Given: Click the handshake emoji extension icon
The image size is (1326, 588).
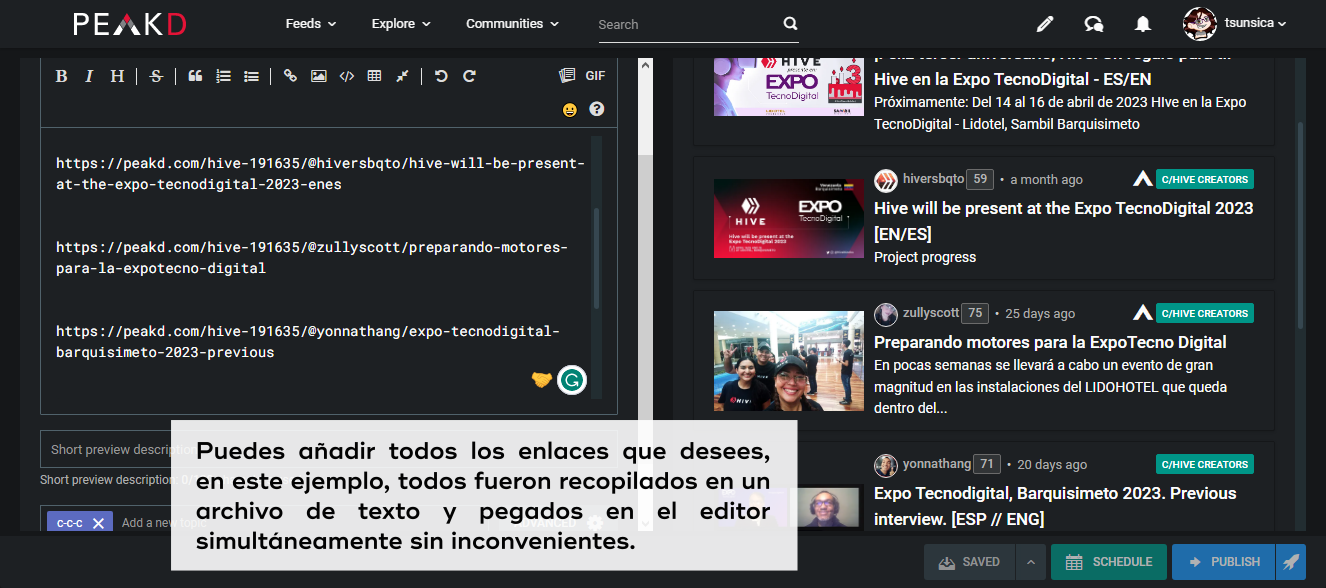Looking at the screenshot, I should point(542,380).
